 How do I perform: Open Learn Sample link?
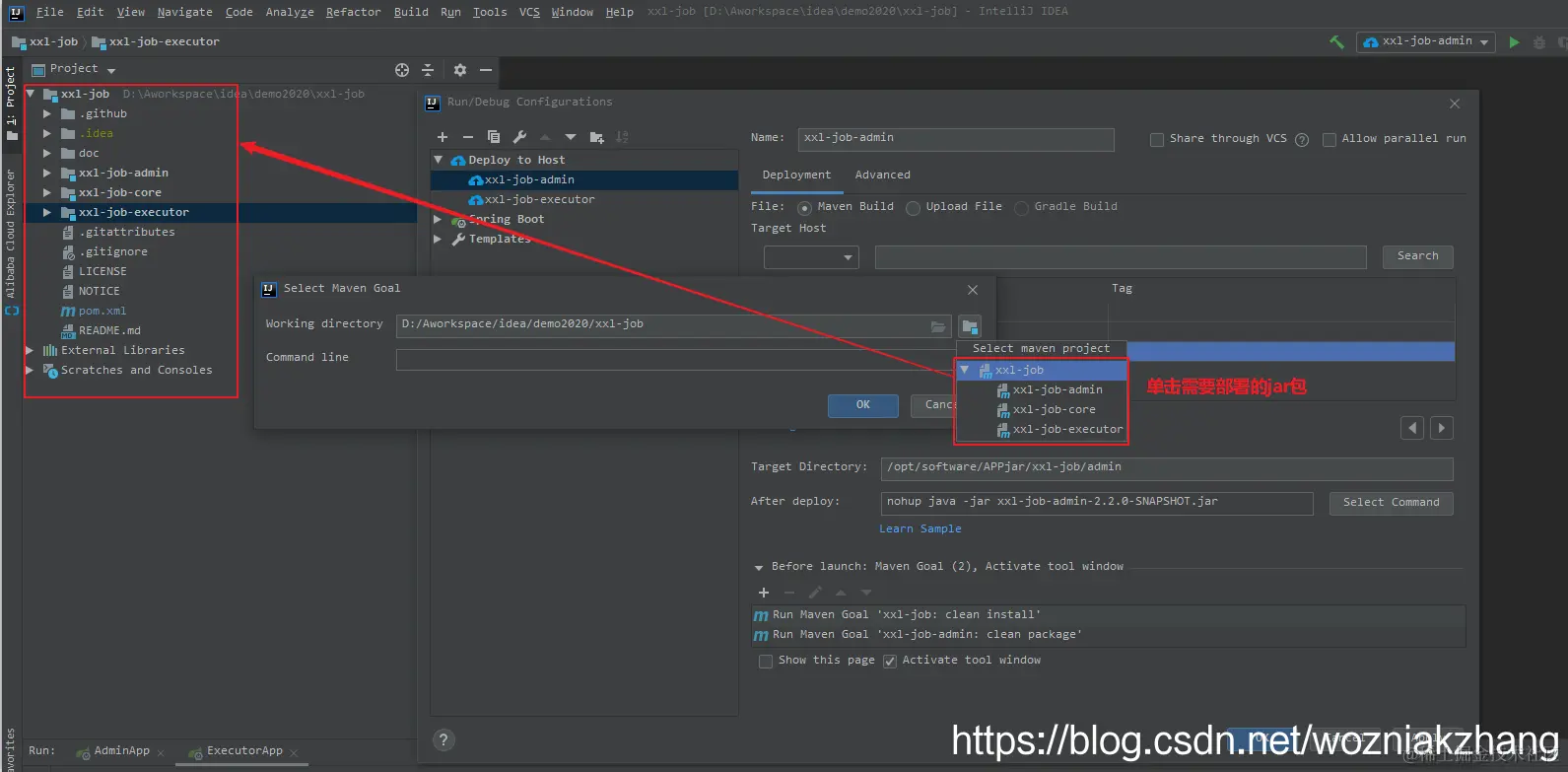coord(920,529)
